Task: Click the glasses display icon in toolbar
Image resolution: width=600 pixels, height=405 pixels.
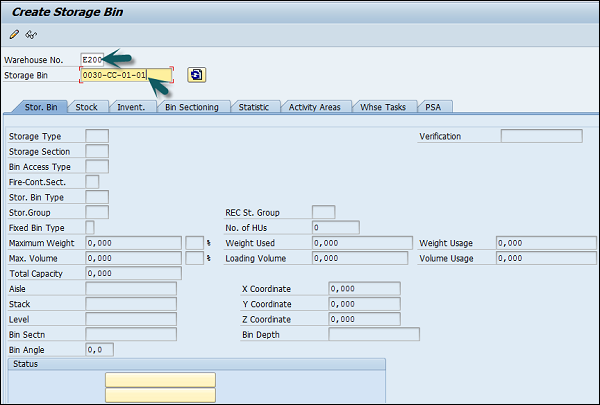Action: click(31, 35)
